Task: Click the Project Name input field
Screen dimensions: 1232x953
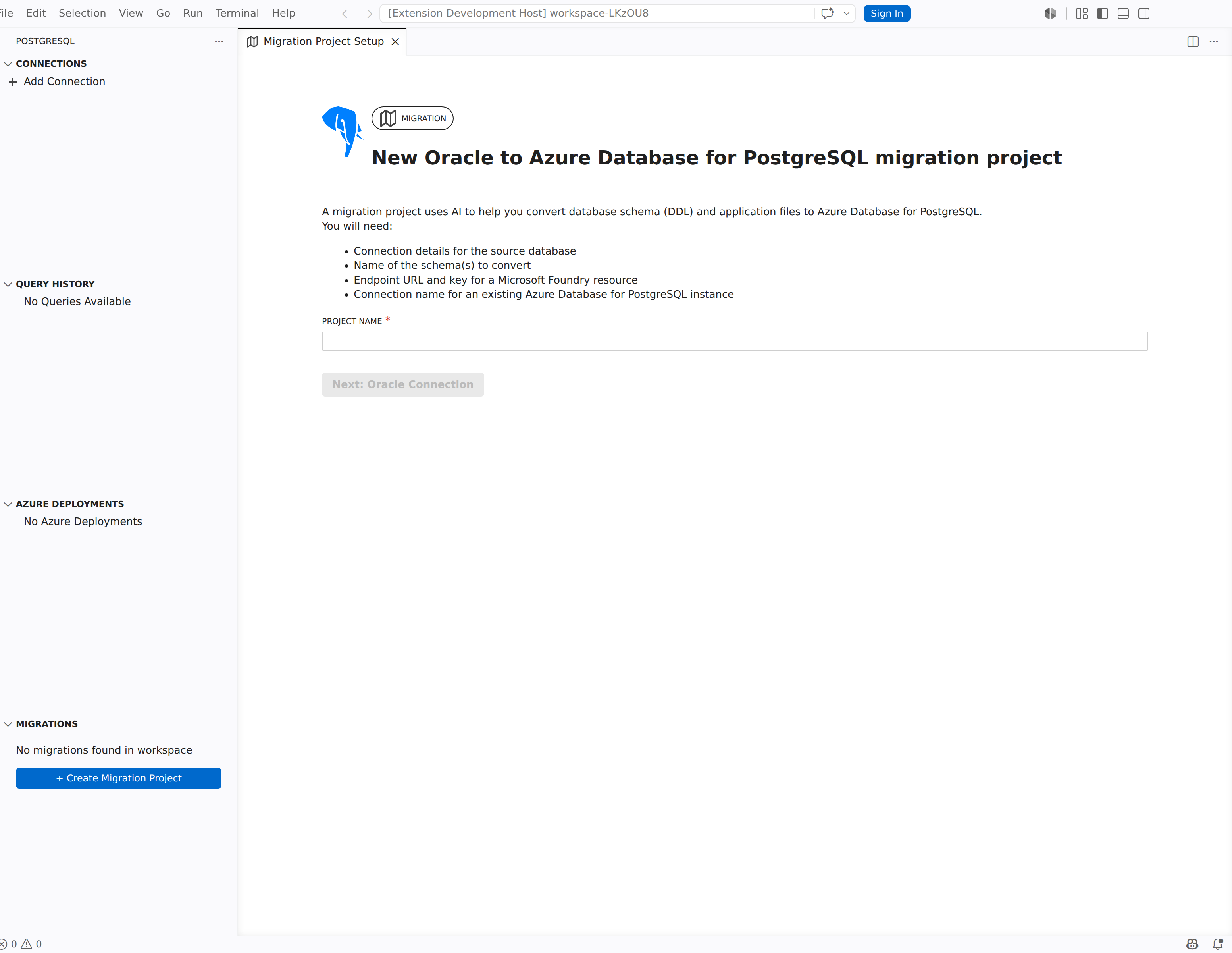Action: click(x=735, y=341)
